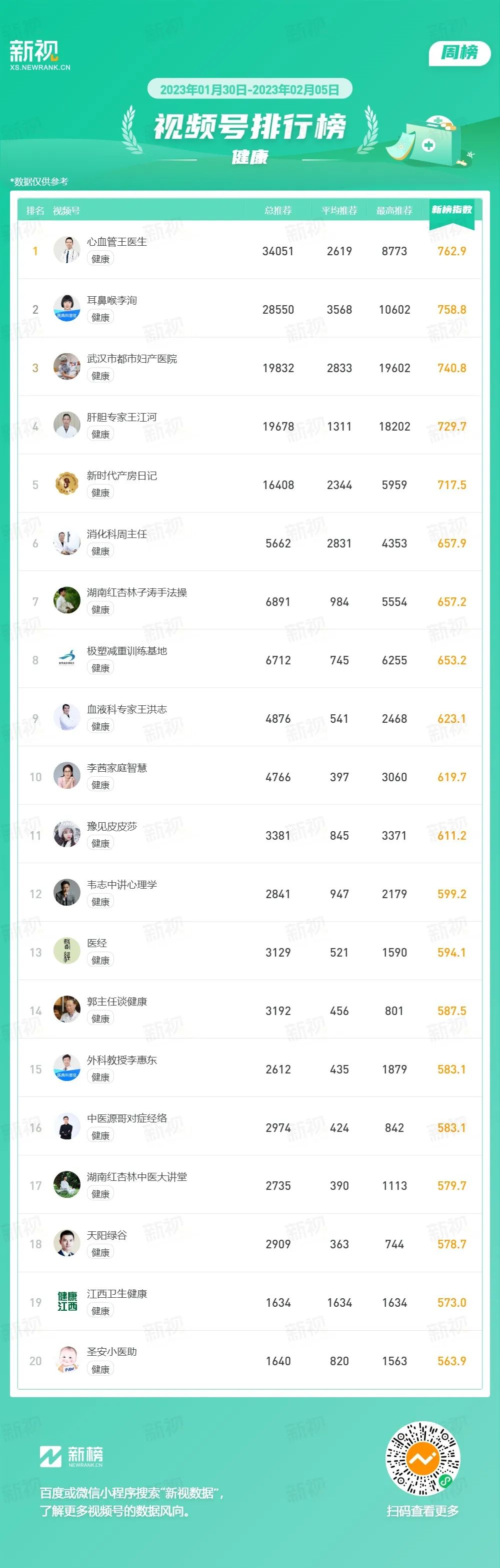
Task: Click 极塑减重训练基地 logo icon
Action: coord(67,659)
